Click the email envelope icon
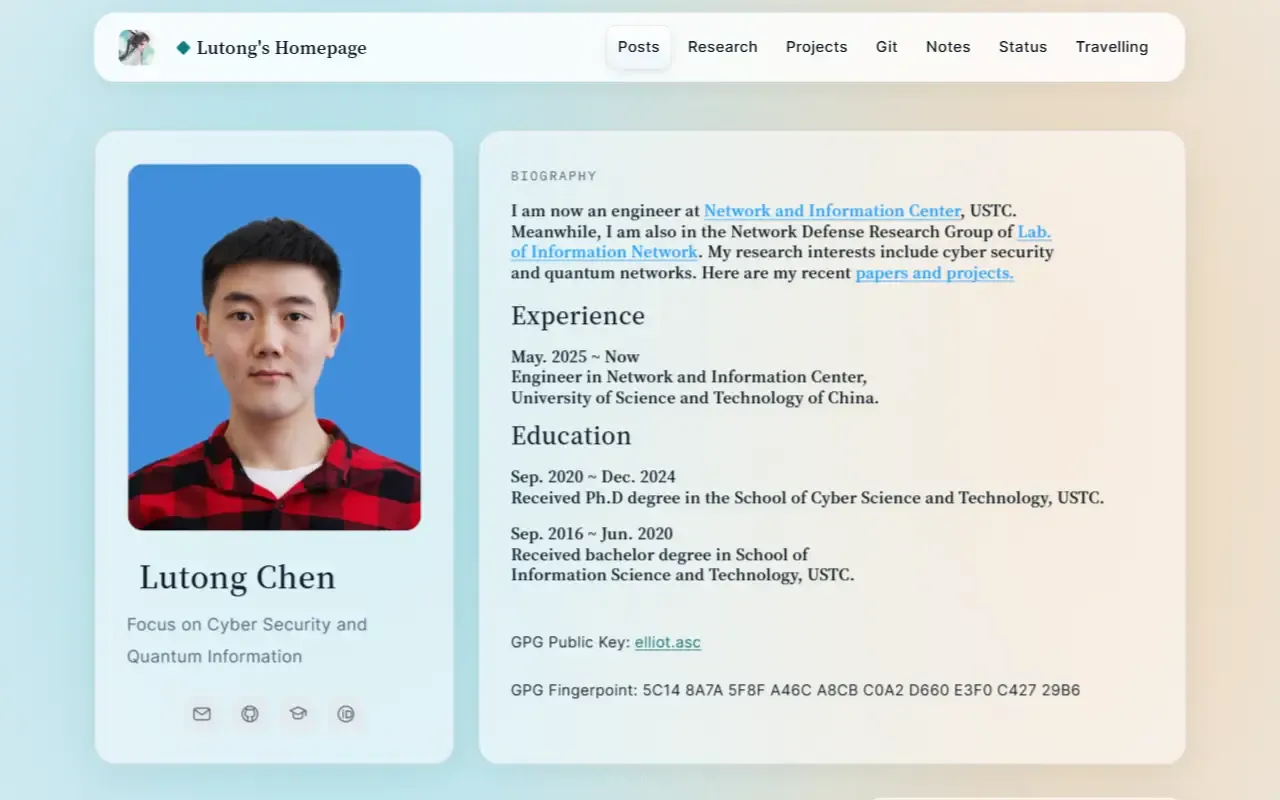This screenshot has width=1280, height=800. (202, 714)
